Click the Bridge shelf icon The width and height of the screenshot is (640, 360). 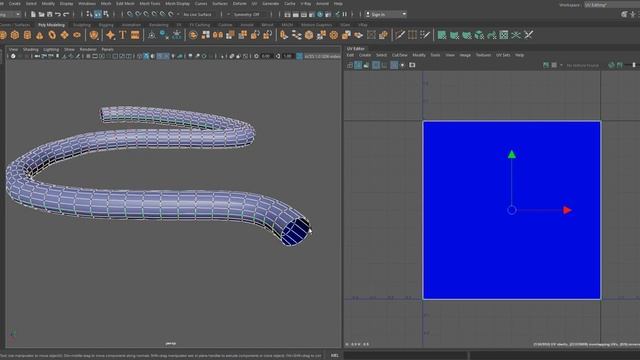pyautogui.click(x=297, y=35)
